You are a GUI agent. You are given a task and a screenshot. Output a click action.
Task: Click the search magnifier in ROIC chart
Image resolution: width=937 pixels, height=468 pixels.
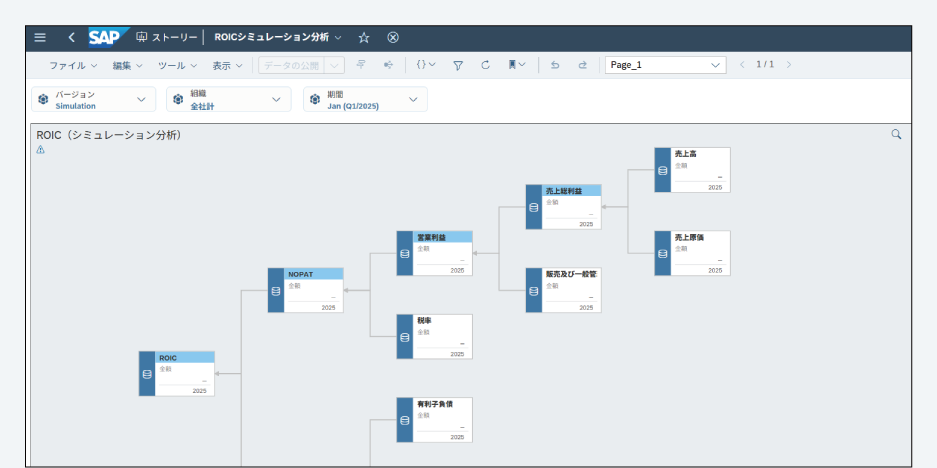896,134
